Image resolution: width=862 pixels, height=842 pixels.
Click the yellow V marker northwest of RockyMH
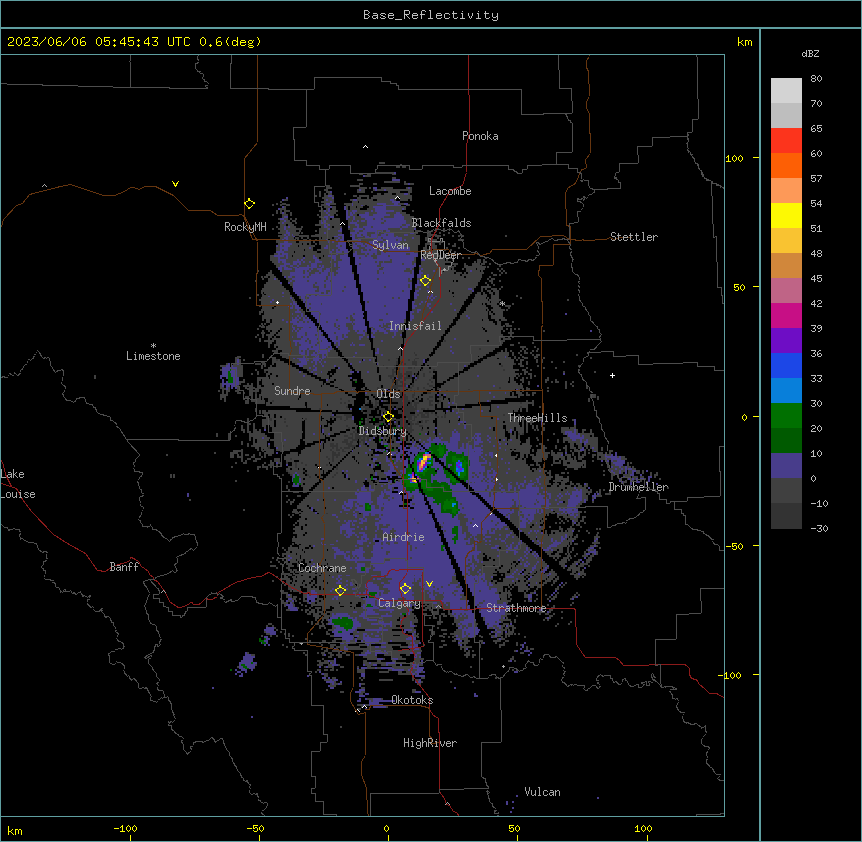[175, 184]
